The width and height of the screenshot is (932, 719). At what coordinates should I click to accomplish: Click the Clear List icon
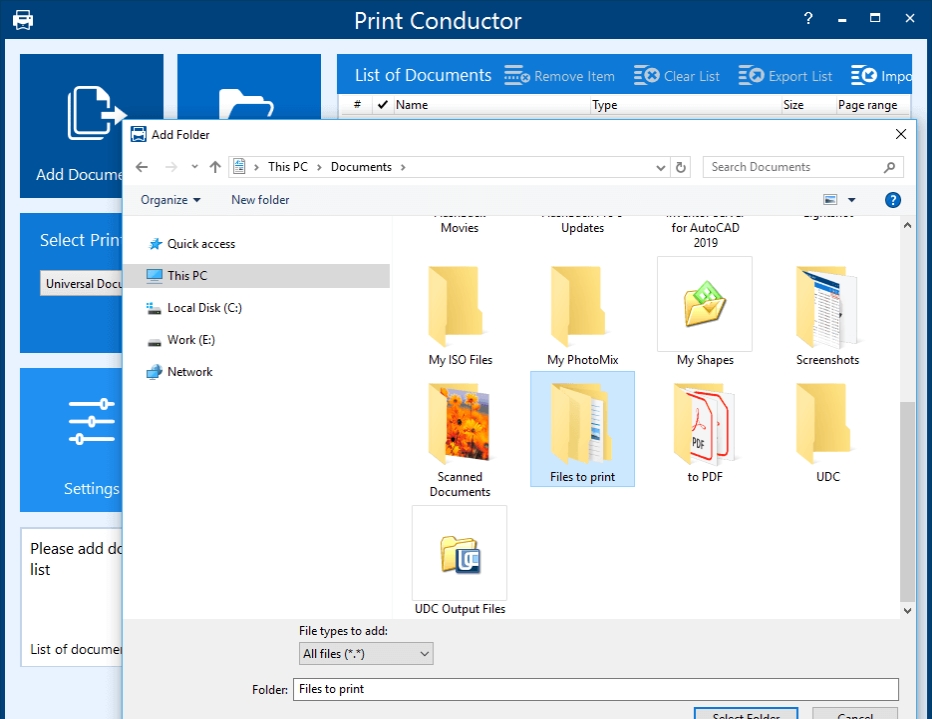[645, 75]
